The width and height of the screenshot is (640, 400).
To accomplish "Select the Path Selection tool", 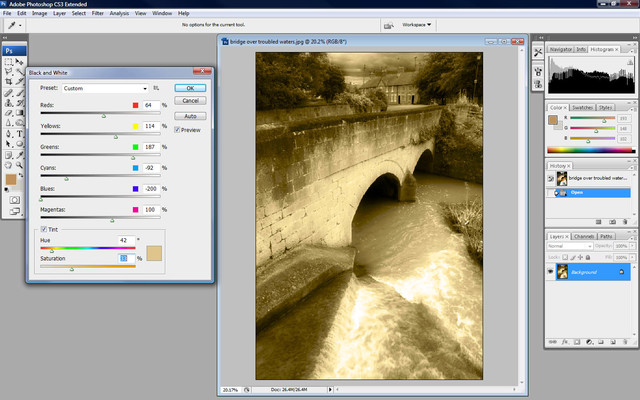I will pyautogui.click(x=8, y=144).
